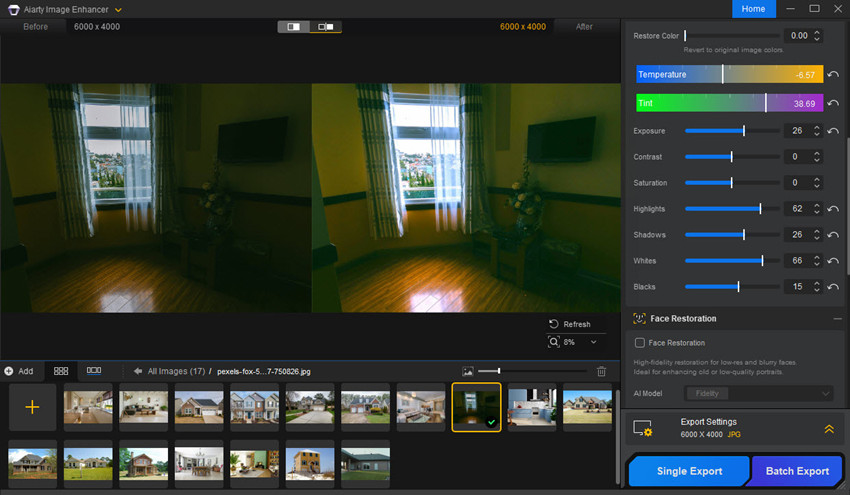Image resolution: width=850 pixels, height=495 pixels.
Task: Click the Single Export button
Action: 689,471
